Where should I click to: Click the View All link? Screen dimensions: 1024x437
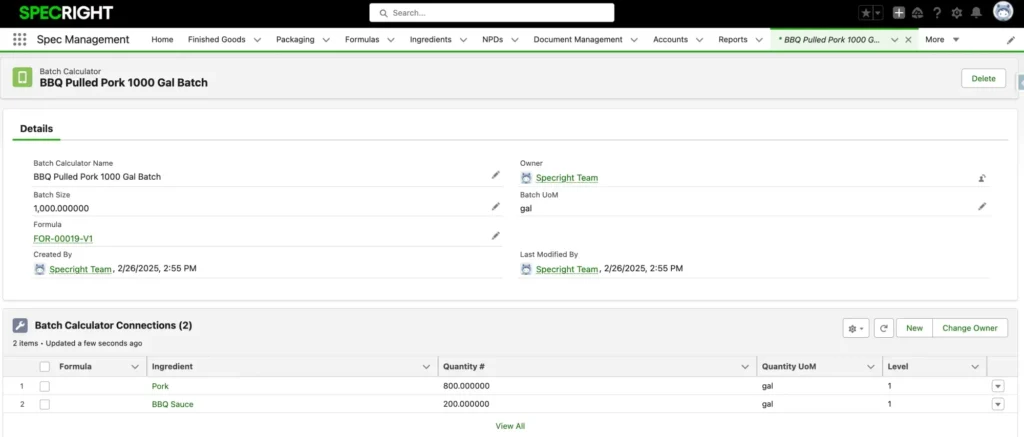[510, 426]
